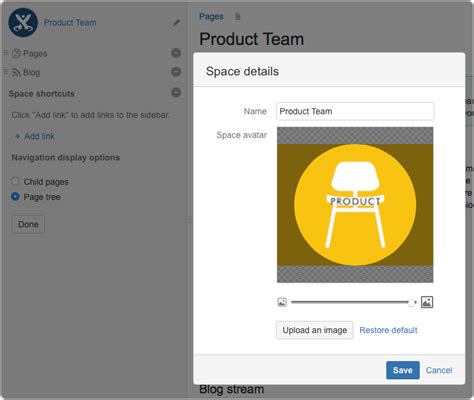Save the space details
474x400 pixels.
pos(403,370)
